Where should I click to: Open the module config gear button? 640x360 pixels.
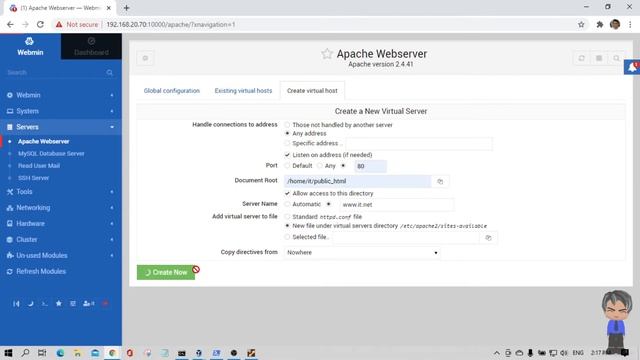point(145,58)
